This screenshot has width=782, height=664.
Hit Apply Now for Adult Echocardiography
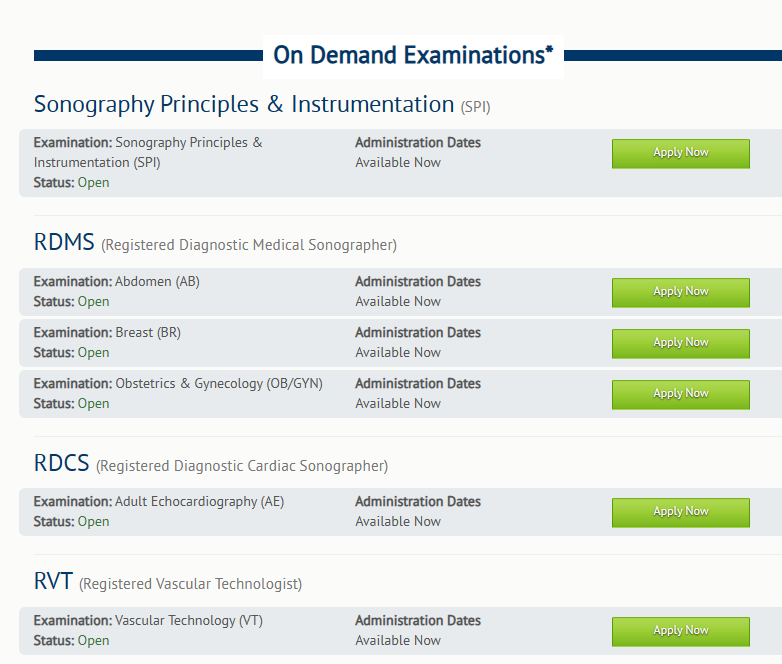680,512
